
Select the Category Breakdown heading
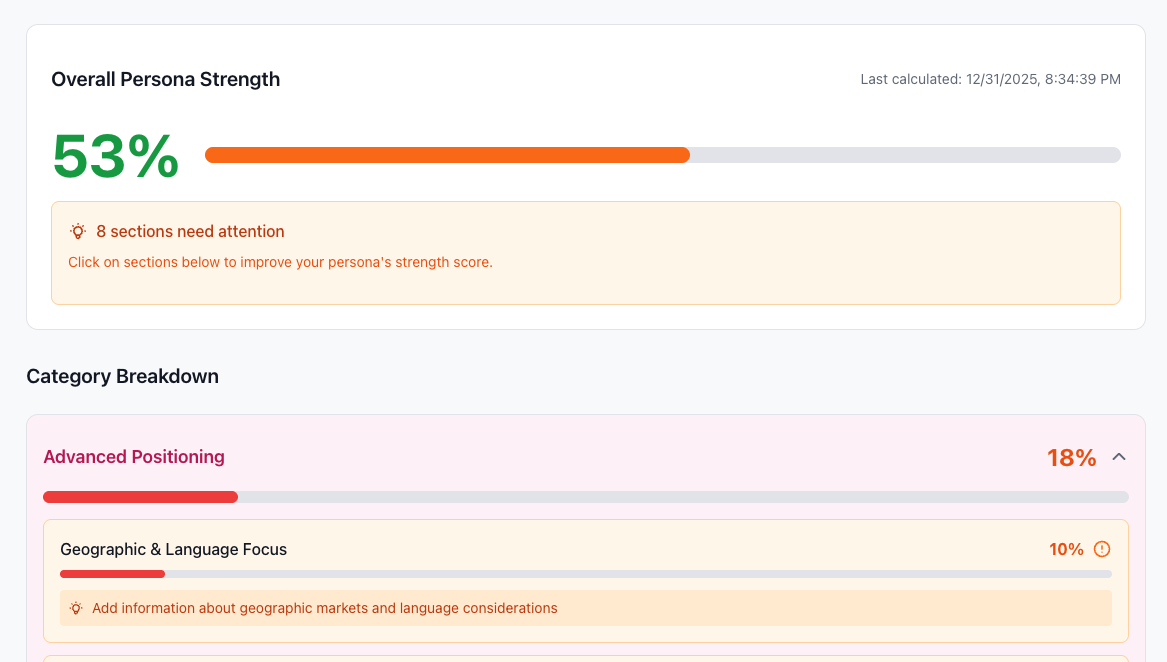[122, 376]
